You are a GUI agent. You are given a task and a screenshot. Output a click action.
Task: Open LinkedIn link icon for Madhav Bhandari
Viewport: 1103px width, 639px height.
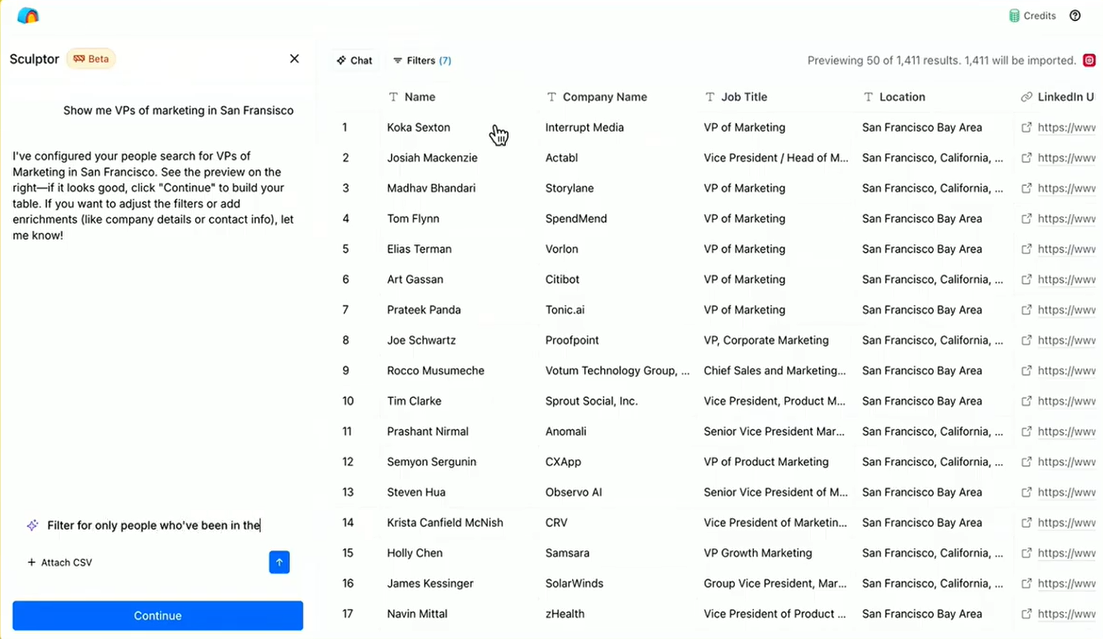[1026, 188]
